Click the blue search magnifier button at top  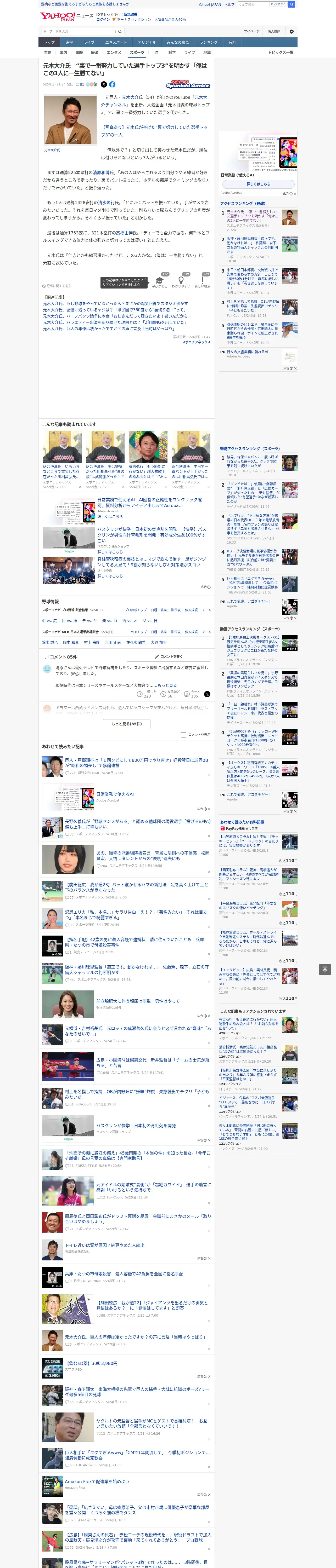[x=292, y=4]
